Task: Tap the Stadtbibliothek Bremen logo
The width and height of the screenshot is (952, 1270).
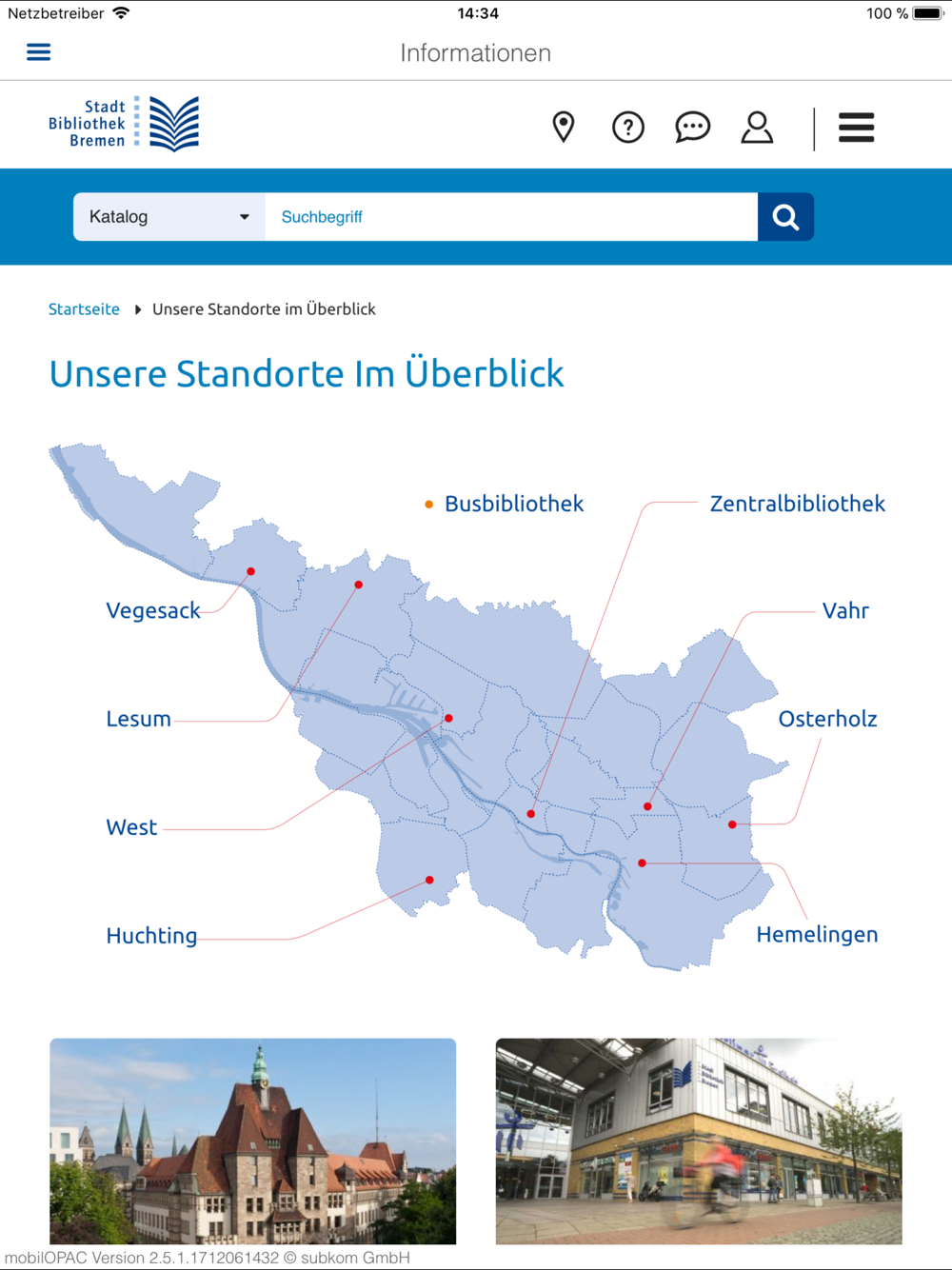Action: [124, 124]
